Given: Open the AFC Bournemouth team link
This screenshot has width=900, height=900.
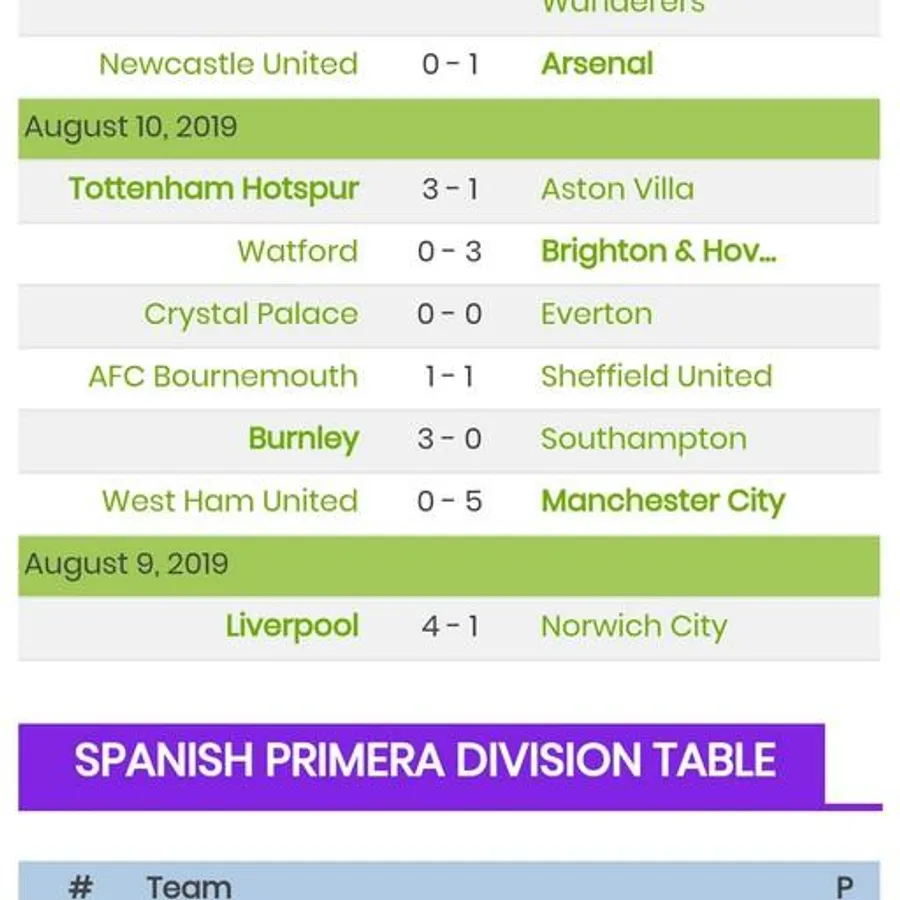Looking at the screenshot, I should pos(222,376).
